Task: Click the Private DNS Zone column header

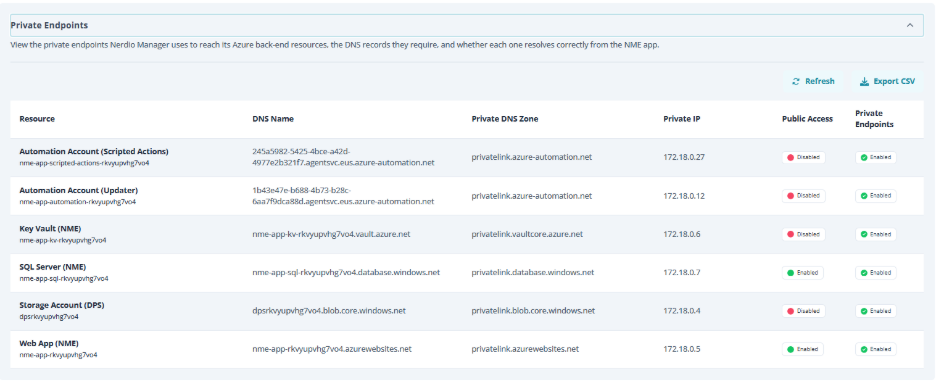Action: pos(504,119)
